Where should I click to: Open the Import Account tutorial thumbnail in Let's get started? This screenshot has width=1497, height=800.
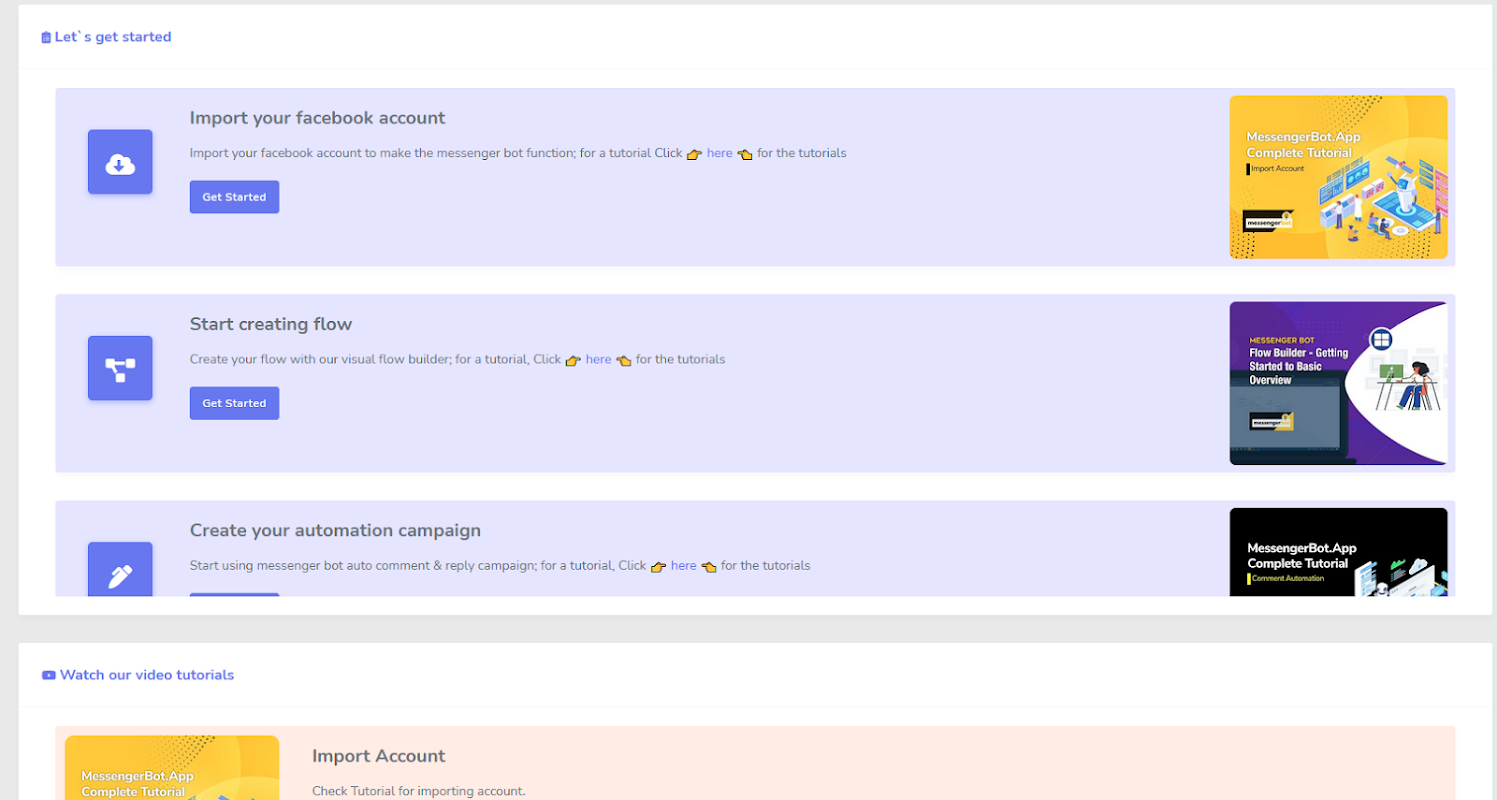(1338, 177)
